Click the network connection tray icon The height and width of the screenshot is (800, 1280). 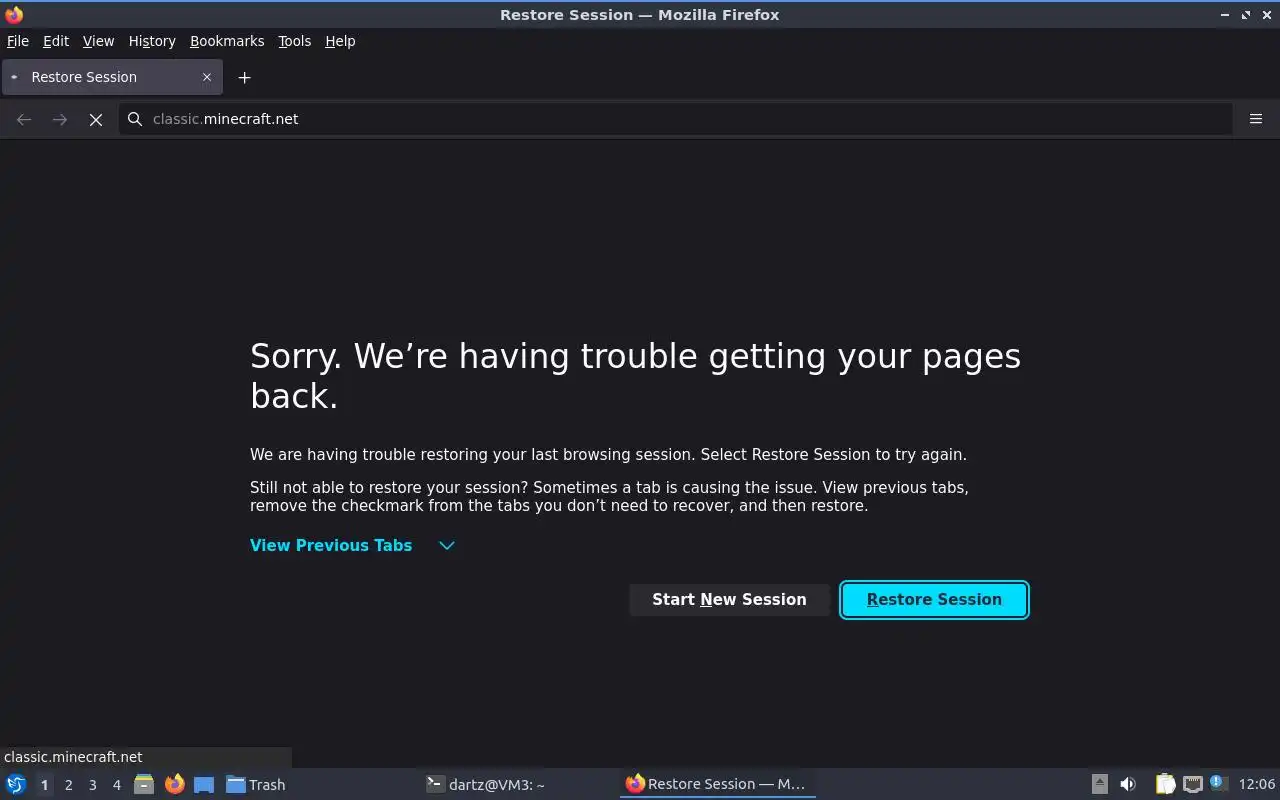coord(1192,784)
